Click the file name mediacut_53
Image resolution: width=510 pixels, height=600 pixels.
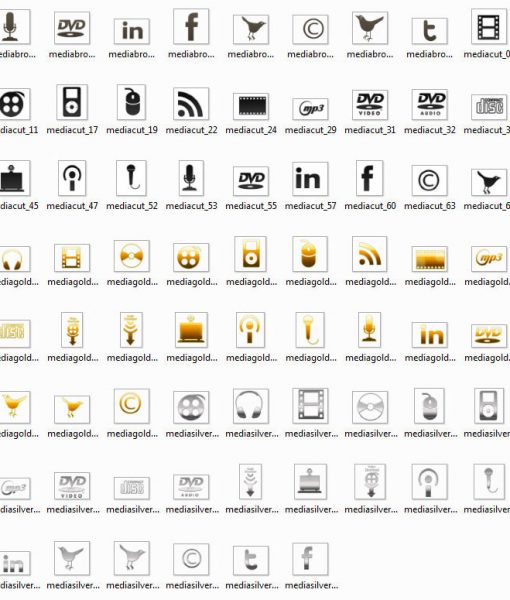click(x=191, y=205)
